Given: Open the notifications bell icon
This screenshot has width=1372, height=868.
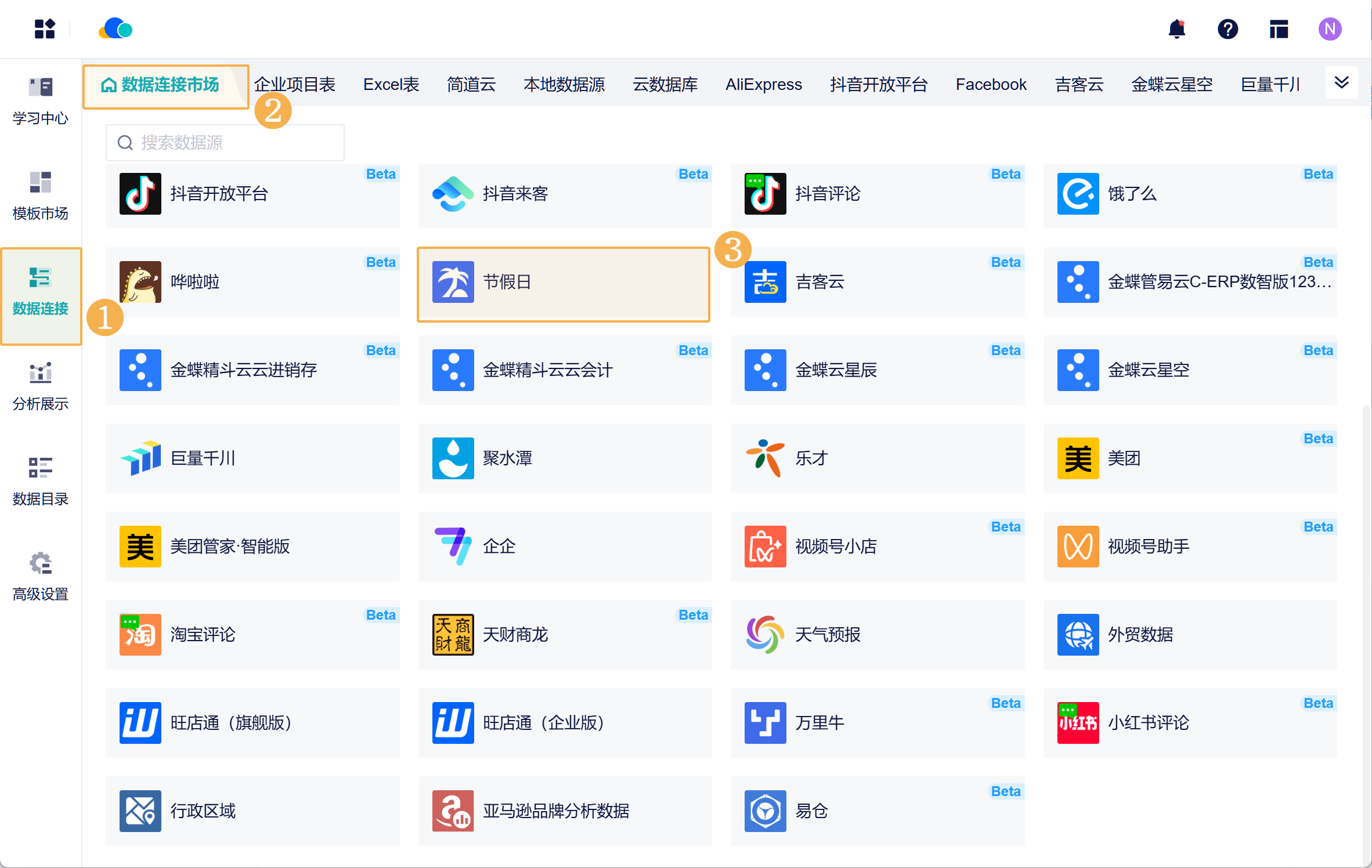Looking at the screenshot, I should click(x=1176, y=29).
